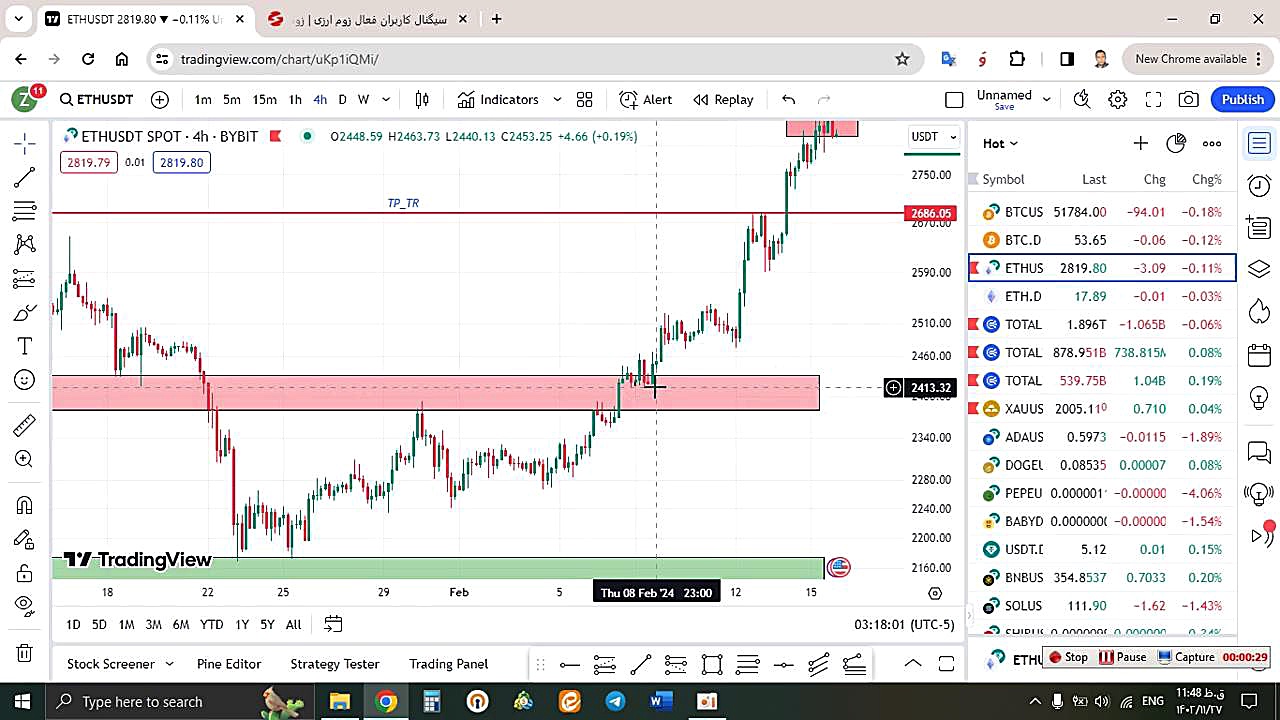1280x720 pixels.
Task: Toggle the layout select checkbox
Action: pos(954,99)
